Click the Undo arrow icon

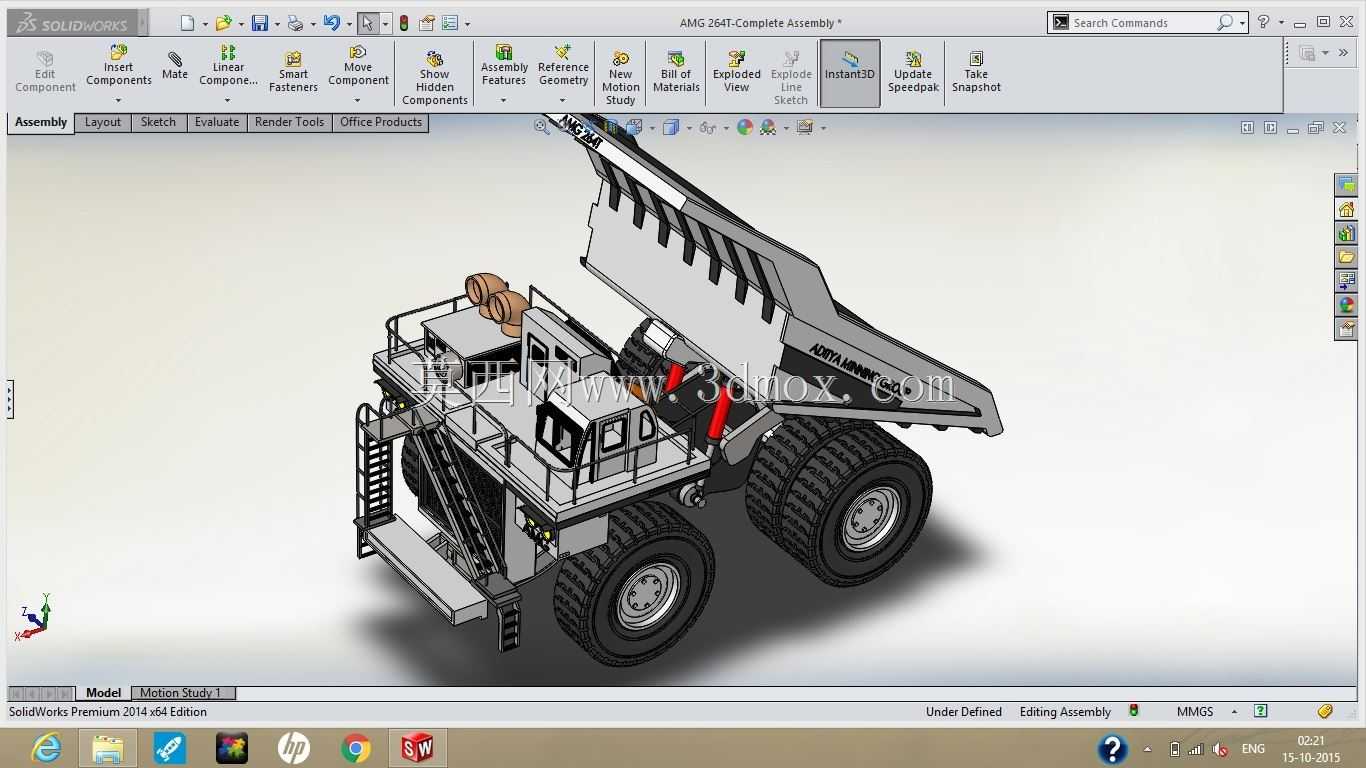[x=331, y=23]
